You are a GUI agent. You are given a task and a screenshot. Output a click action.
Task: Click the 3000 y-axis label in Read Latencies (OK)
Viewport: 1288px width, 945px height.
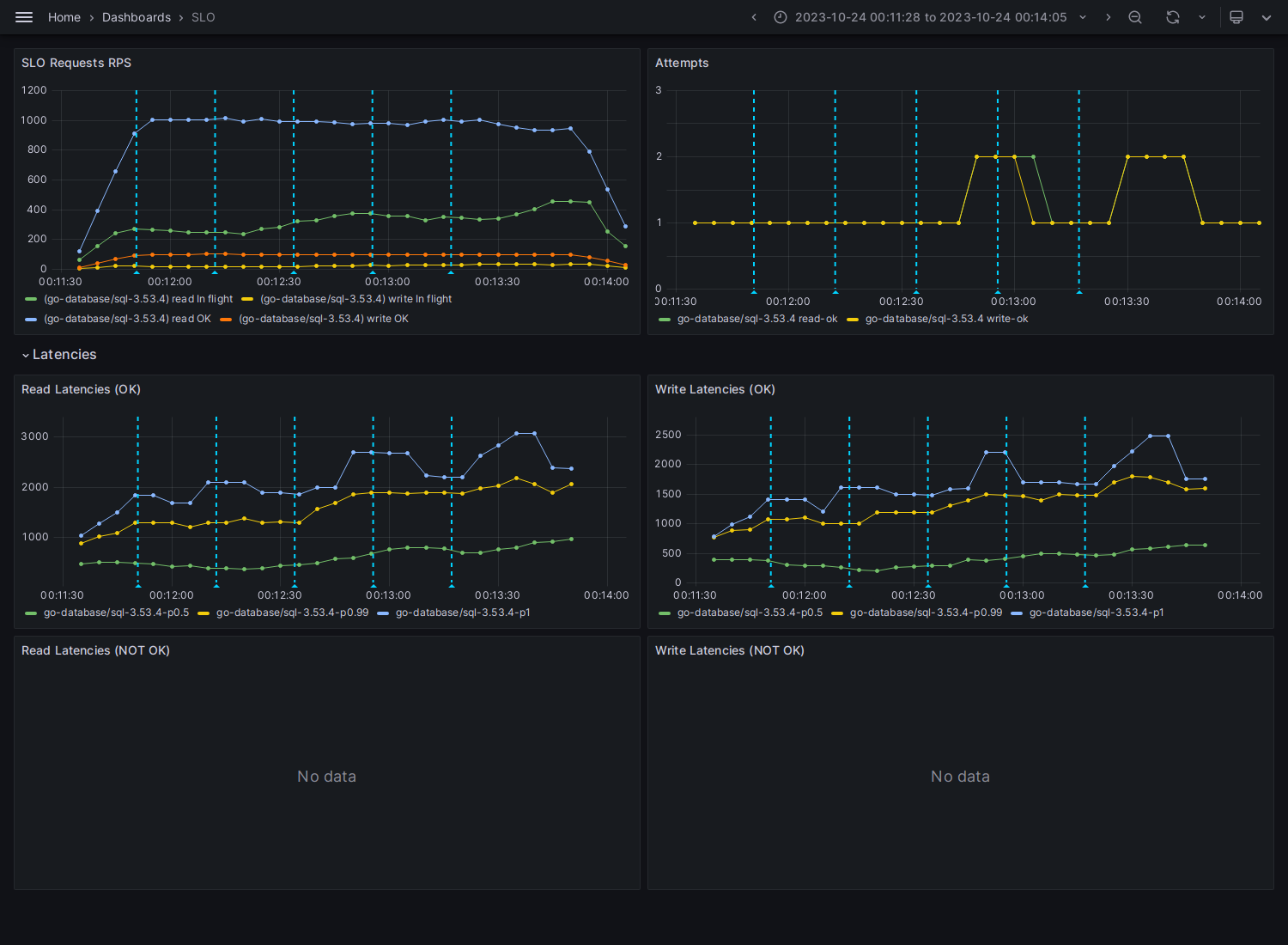[x=35, y=436]
